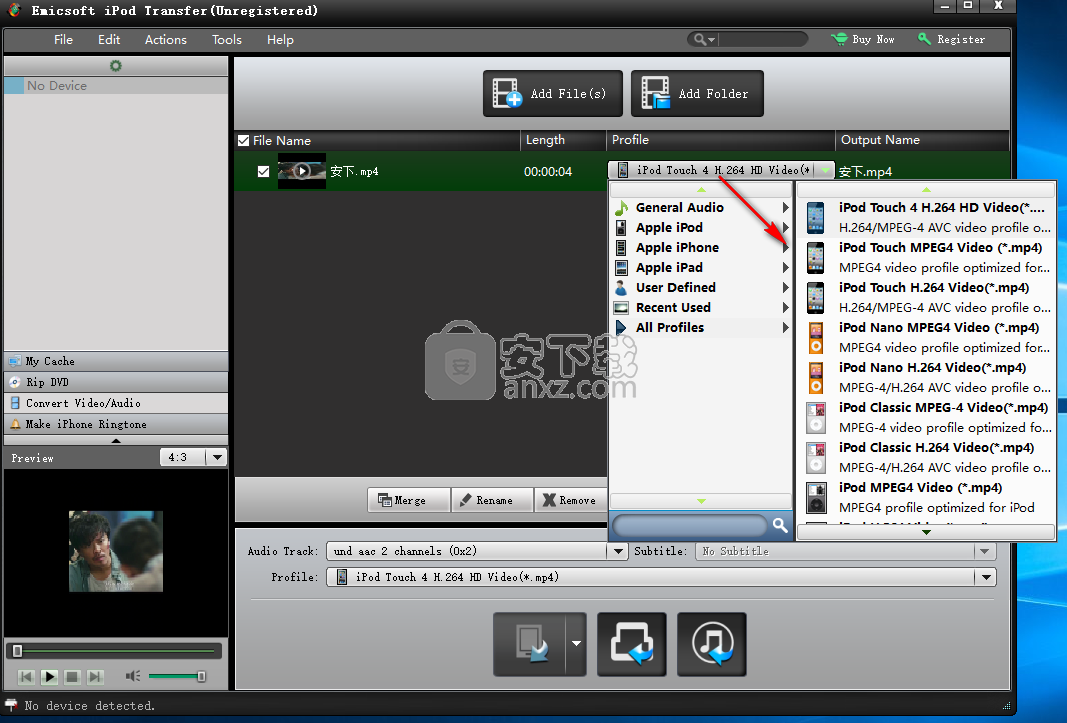Click the Buy Now cart icon
The width and height of the screenshot is (1067, 723).
(x=839, y=39)
